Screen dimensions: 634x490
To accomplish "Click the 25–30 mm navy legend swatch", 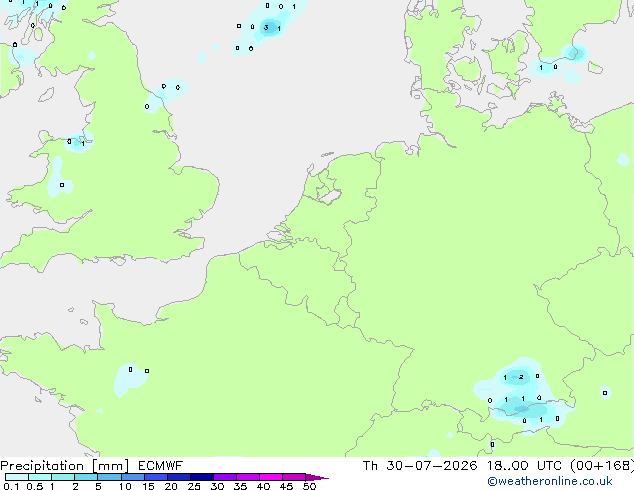I will pos(202,477).
